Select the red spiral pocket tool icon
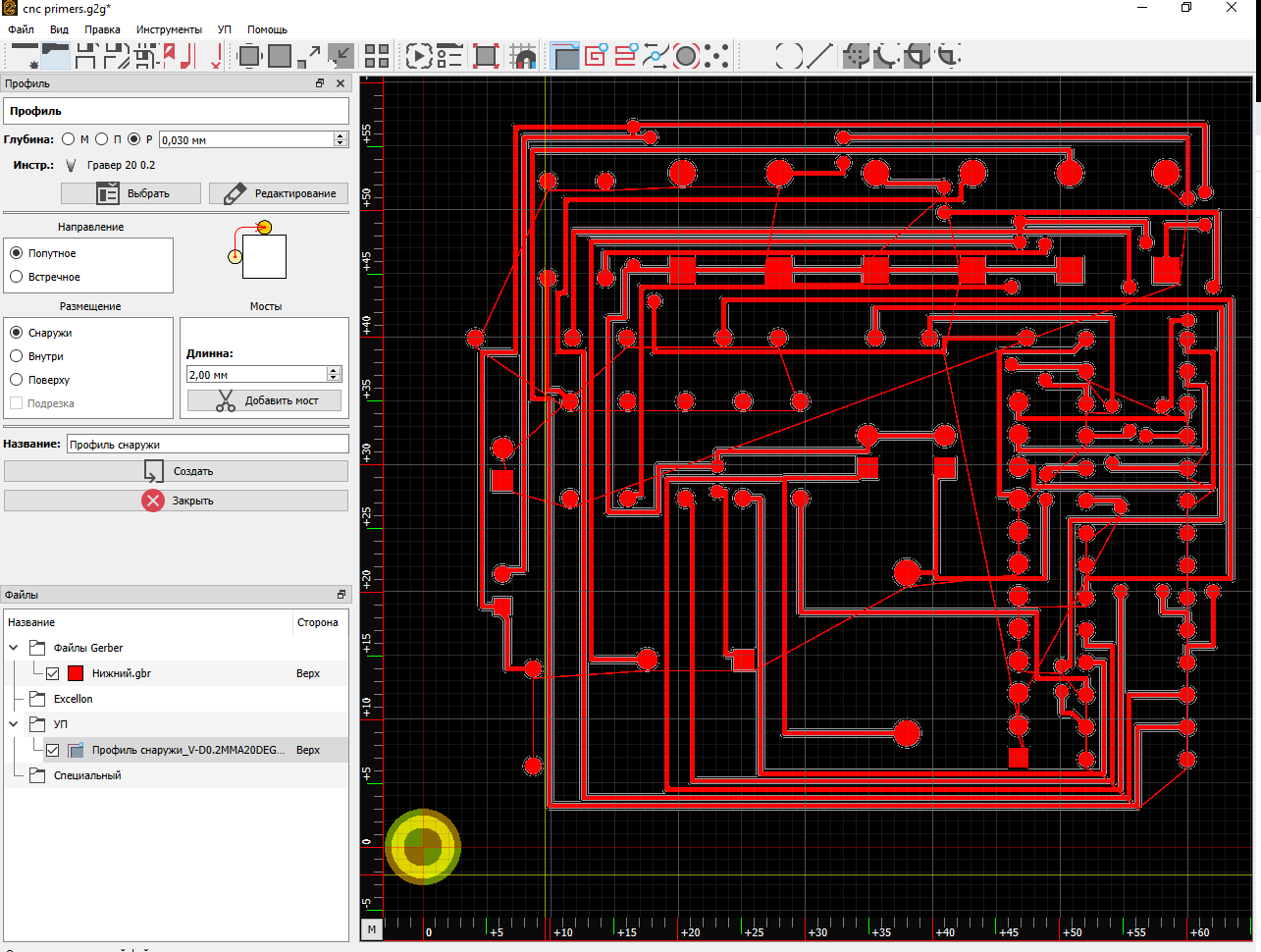Viewport: 1261px width, 952px height. point(597,56)
